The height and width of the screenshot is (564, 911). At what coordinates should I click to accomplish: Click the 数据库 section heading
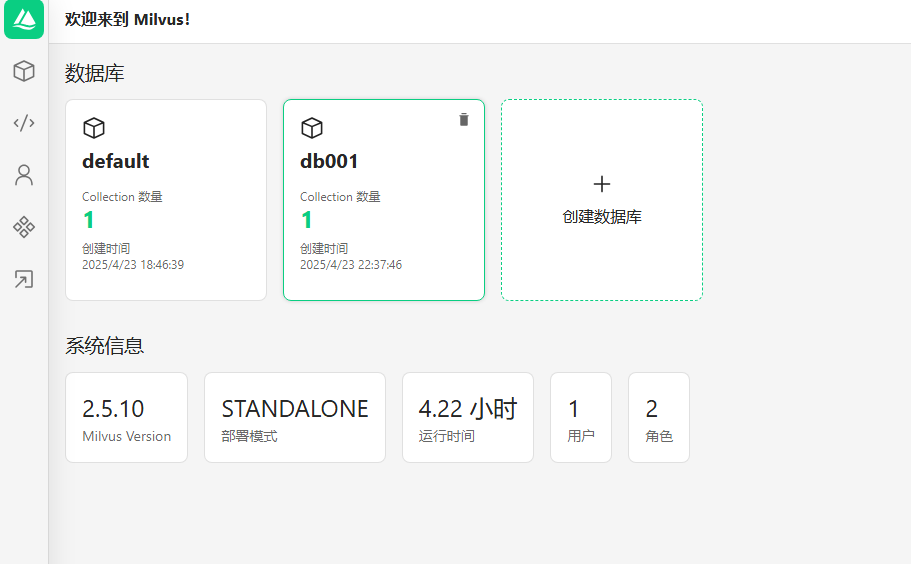point(95,73)
